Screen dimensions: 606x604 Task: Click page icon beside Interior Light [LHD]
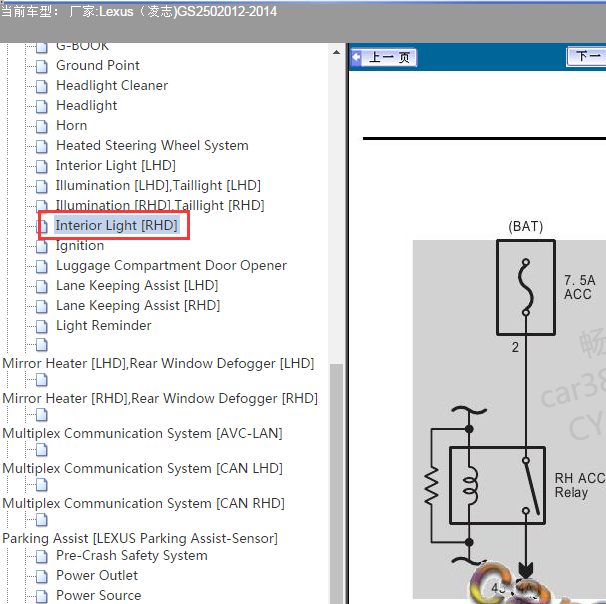[x=42, y=167]
